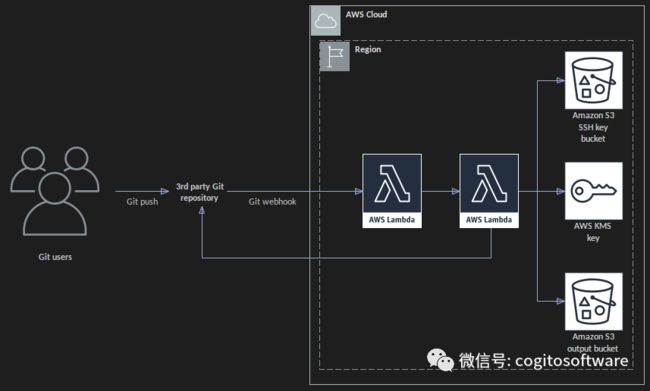Click the Region flag icon
The image size is (650, 391).
click(335, 56)
